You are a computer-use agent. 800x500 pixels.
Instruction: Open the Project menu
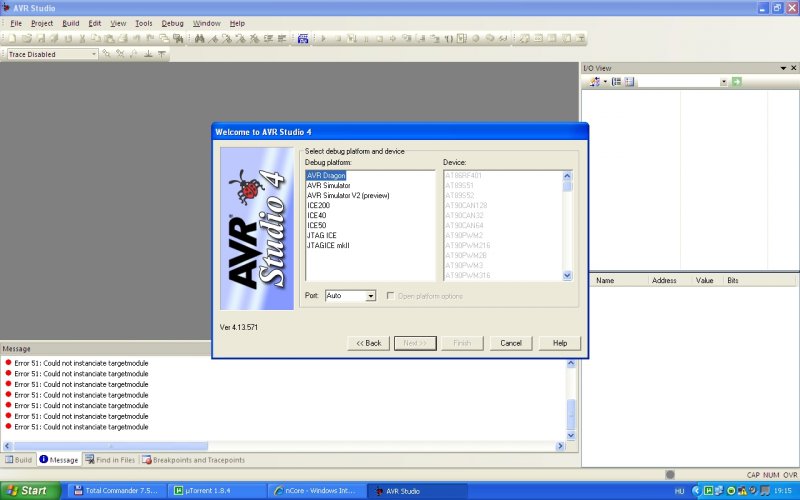point(42,23)
